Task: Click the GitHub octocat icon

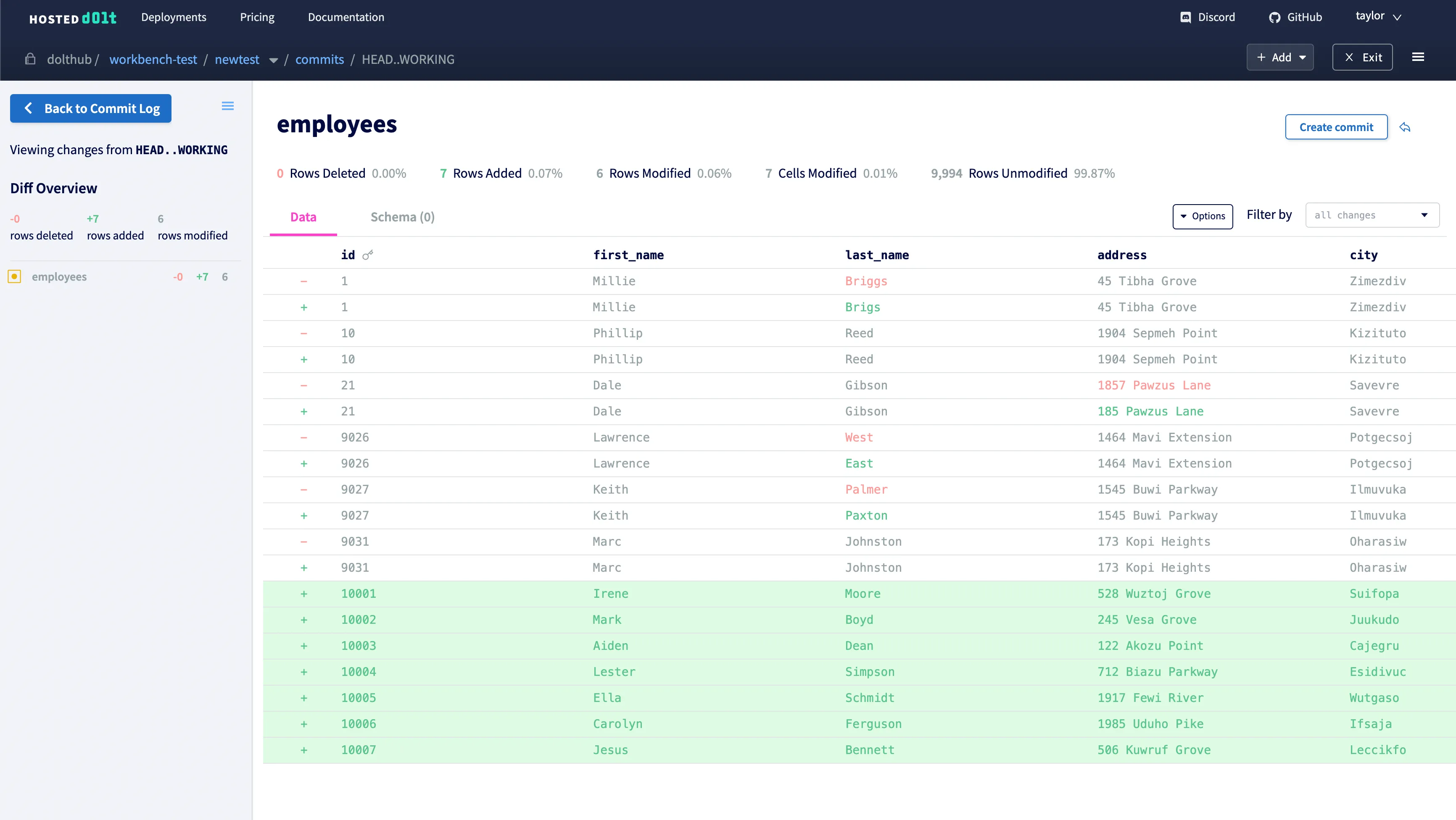Action: click(1274, 18)
